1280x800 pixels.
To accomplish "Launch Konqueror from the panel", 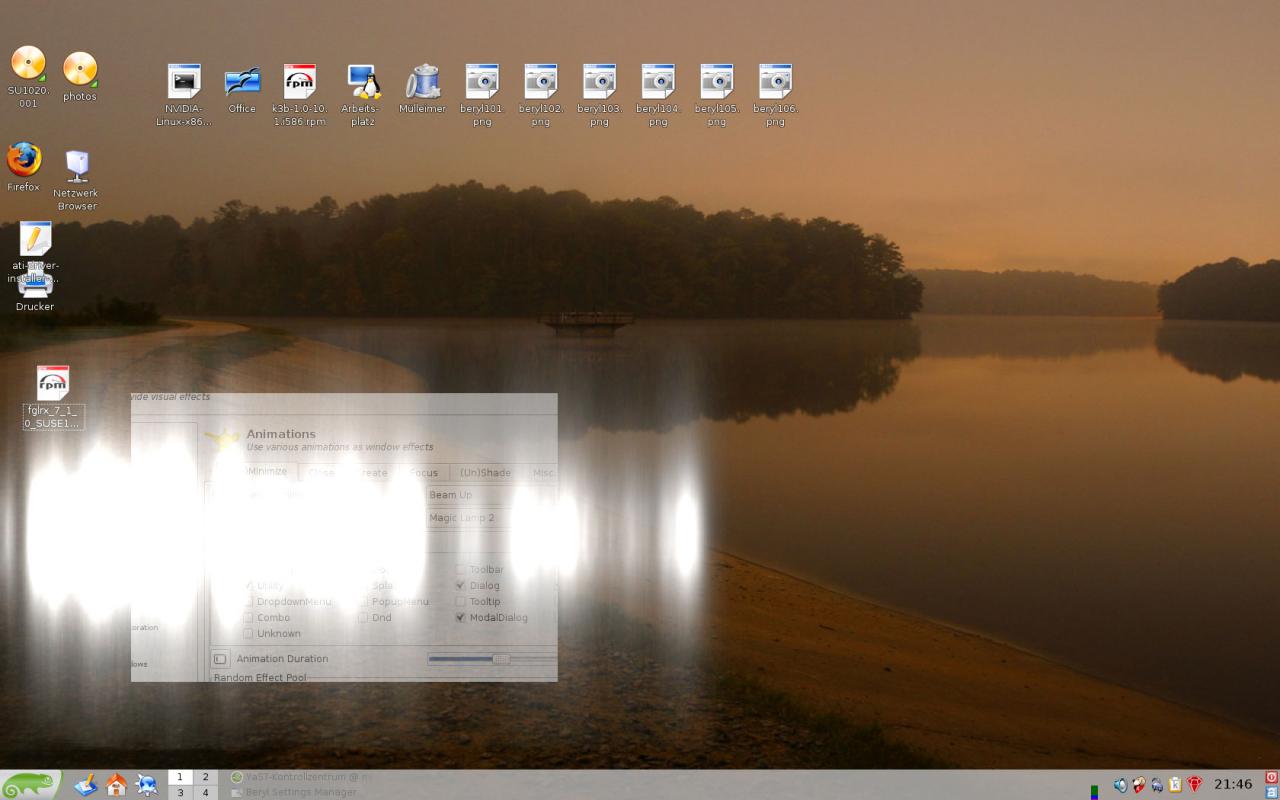I will point(146,784).
